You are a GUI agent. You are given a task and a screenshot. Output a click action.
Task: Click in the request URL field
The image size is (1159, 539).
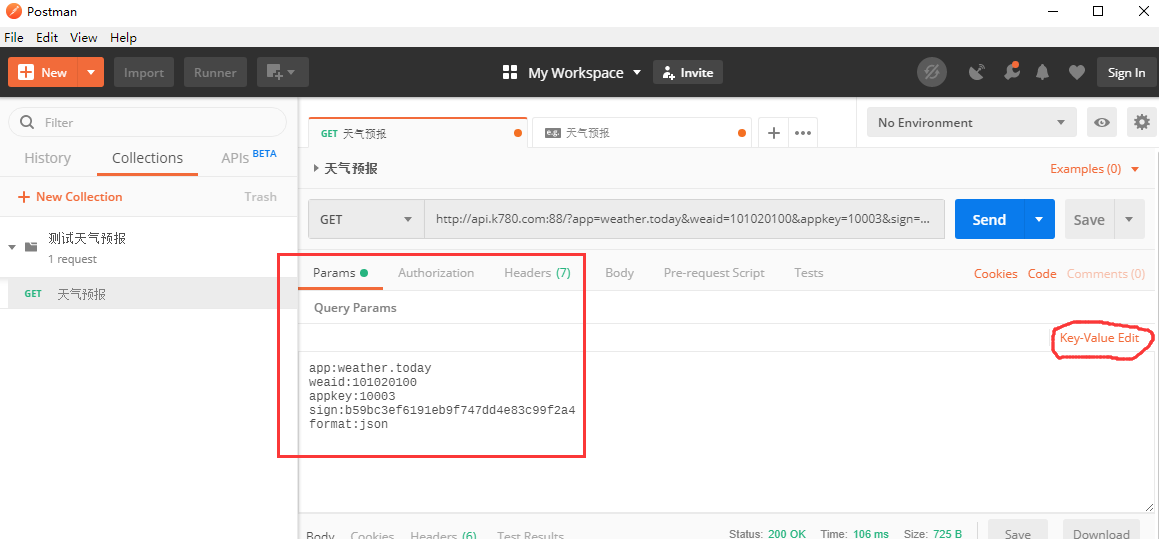[684, 220]
